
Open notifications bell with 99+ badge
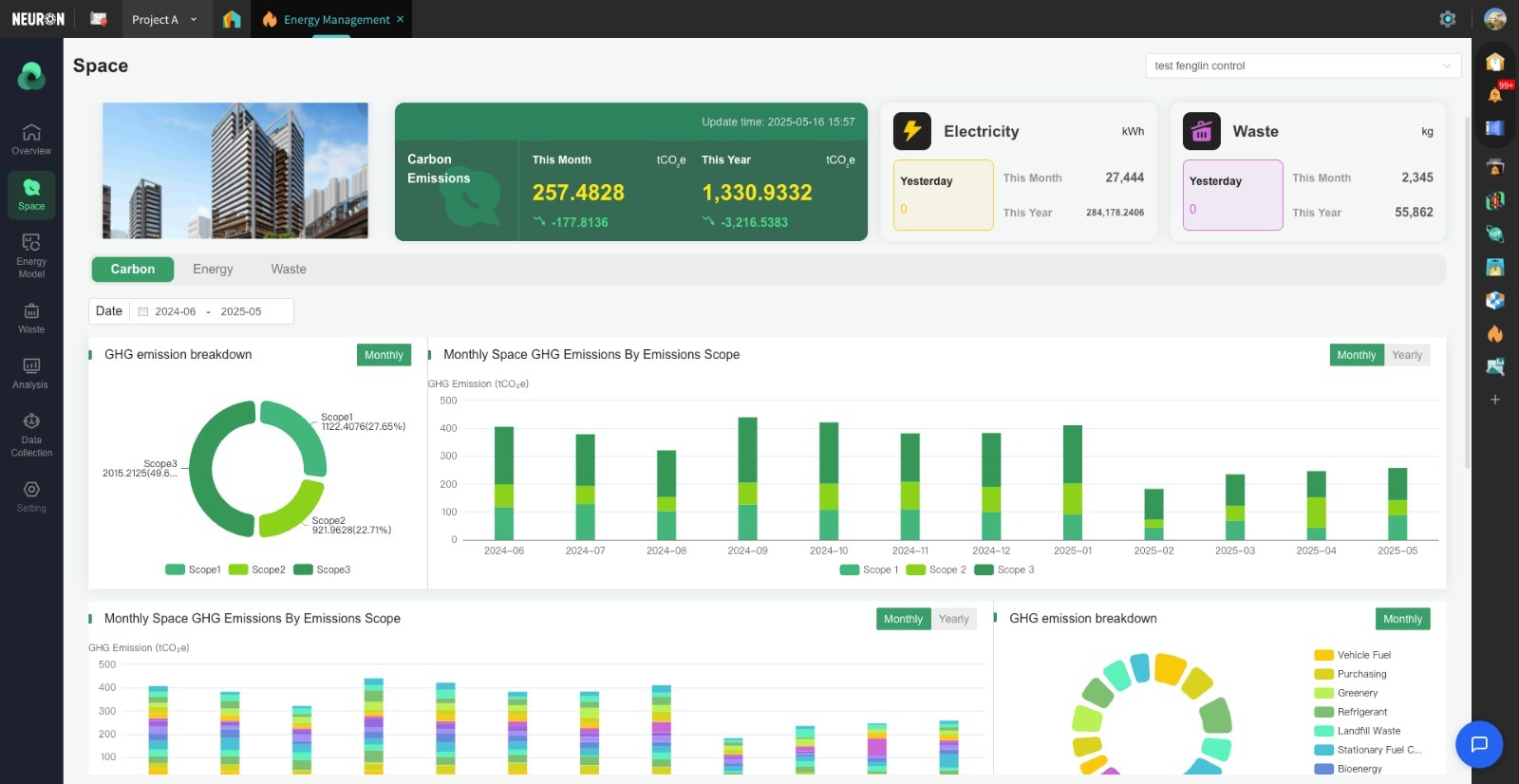(x=1496, y=94)
